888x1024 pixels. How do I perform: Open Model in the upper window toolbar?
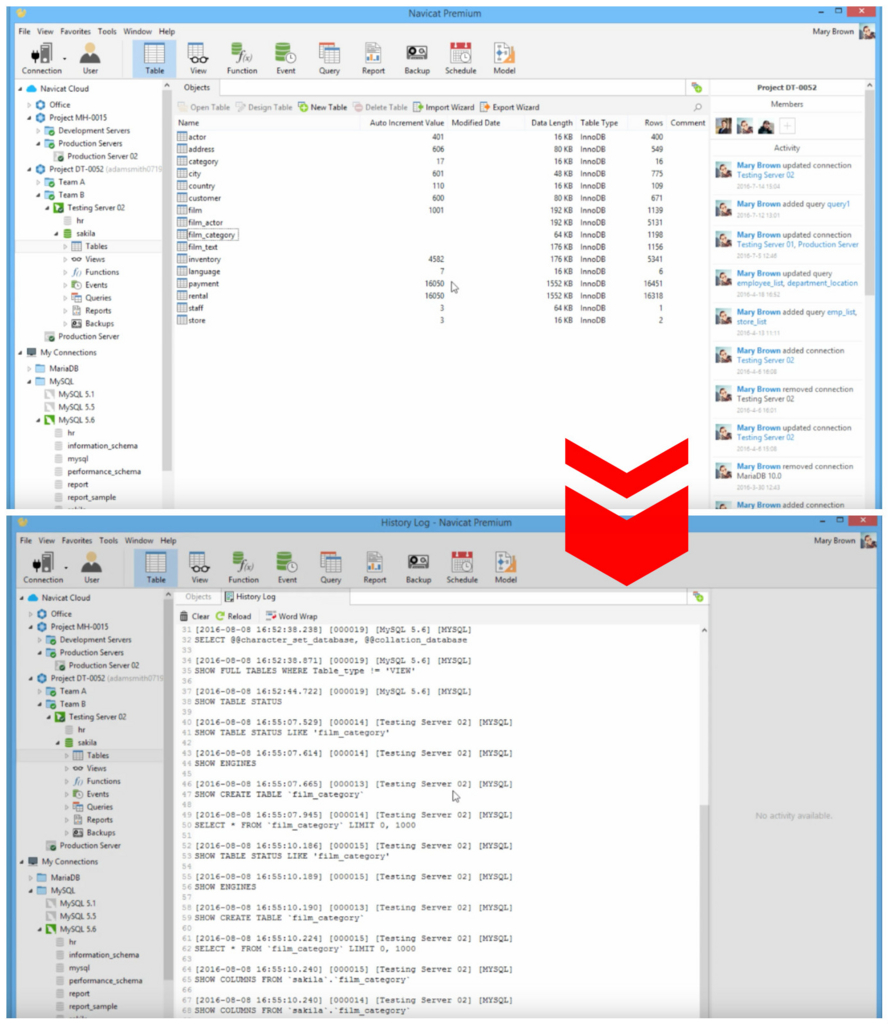coord(504,58)
